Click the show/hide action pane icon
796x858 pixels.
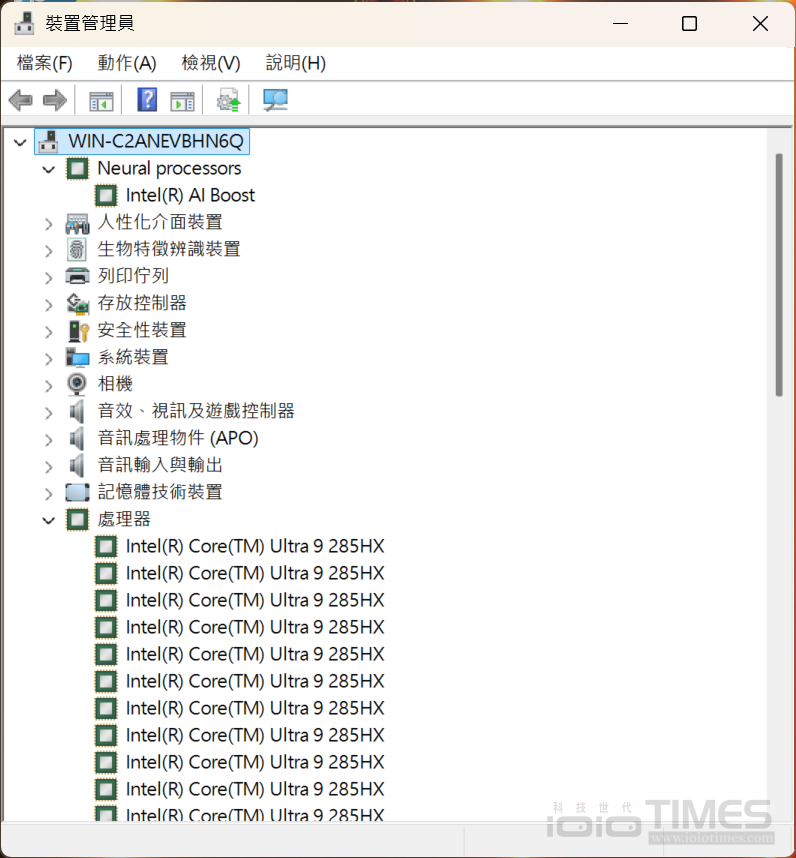pyautogui.click(x=182, y=101)
